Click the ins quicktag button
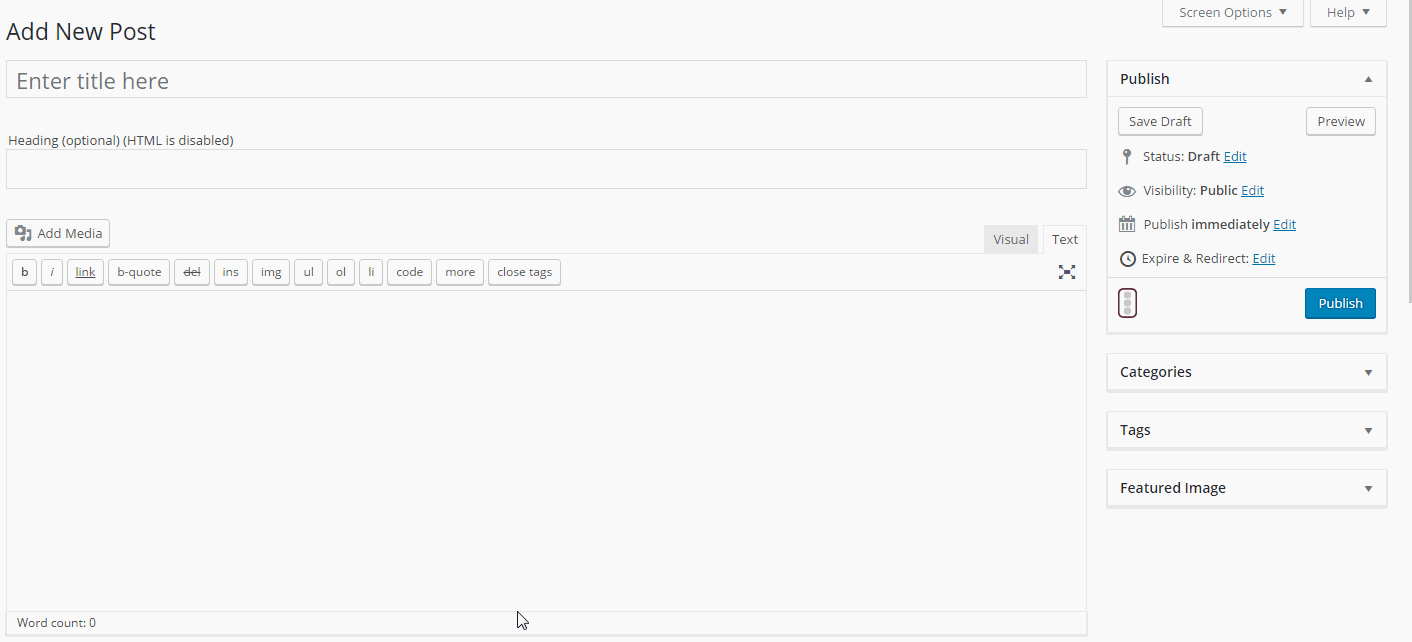This screenshot has width=1412, height=642. (x=231, y=272)
